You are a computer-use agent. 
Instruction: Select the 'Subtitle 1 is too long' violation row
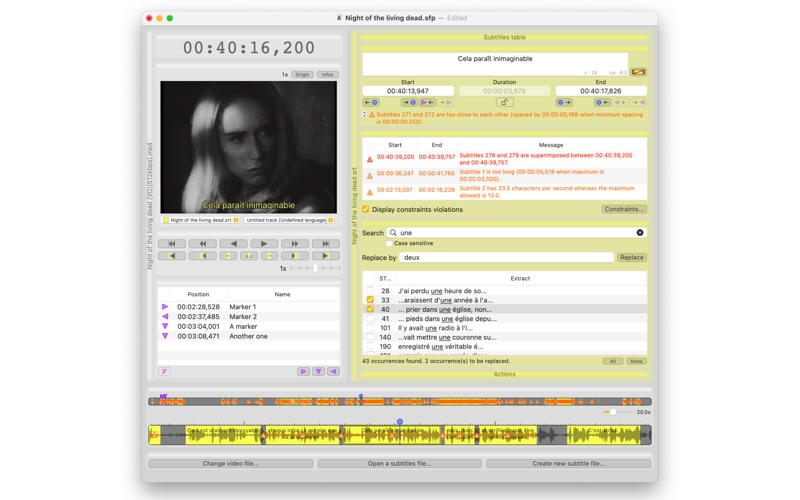tap(505, 175)
